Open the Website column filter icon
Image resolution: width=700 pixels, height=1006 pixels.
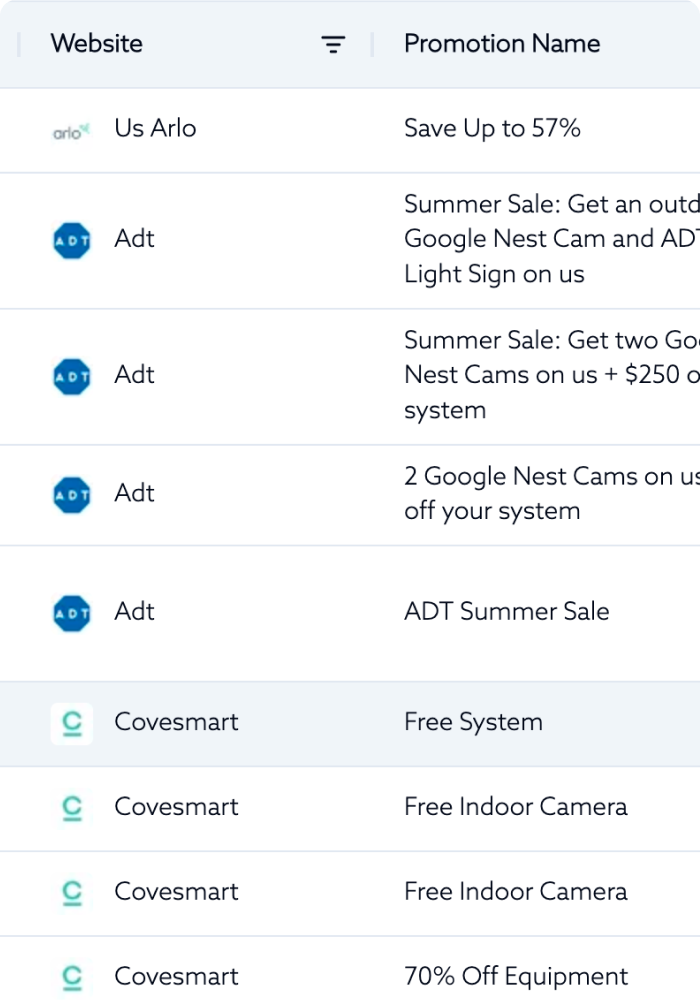point(333,44)
